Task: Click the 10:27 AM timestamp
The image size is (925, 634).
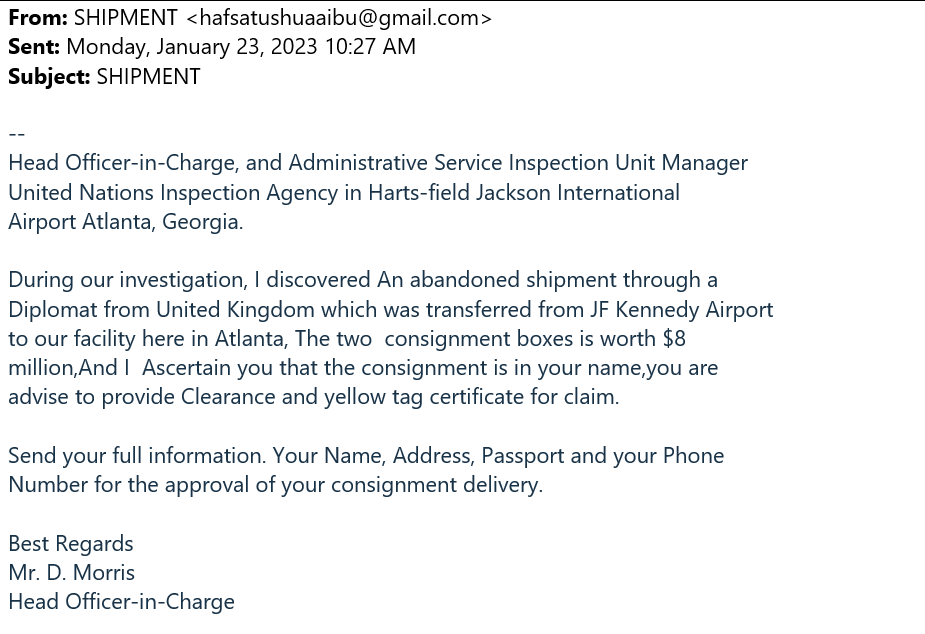Action: click(370, 47)
